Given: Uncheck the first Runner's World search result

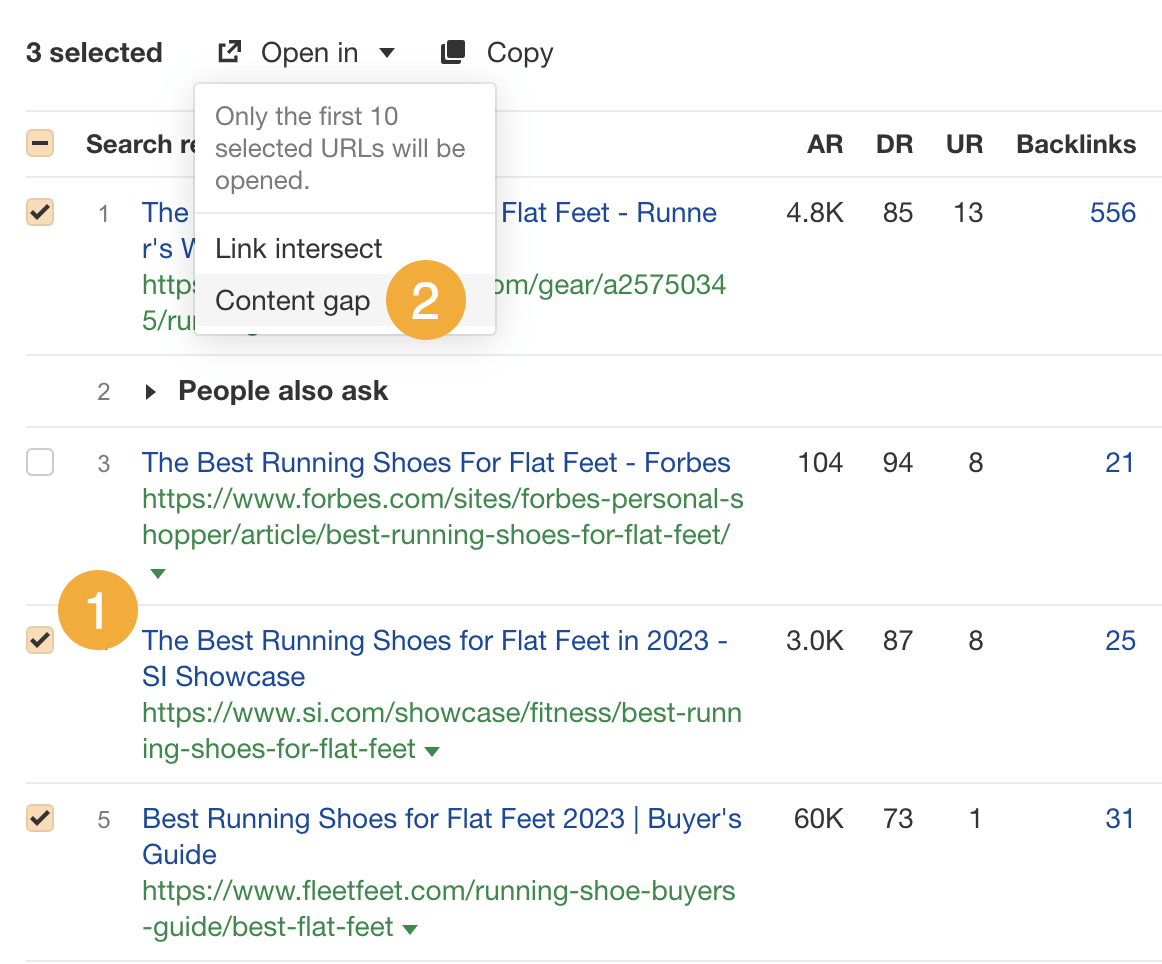Looking at the screenshot, I should pos(40,212).
